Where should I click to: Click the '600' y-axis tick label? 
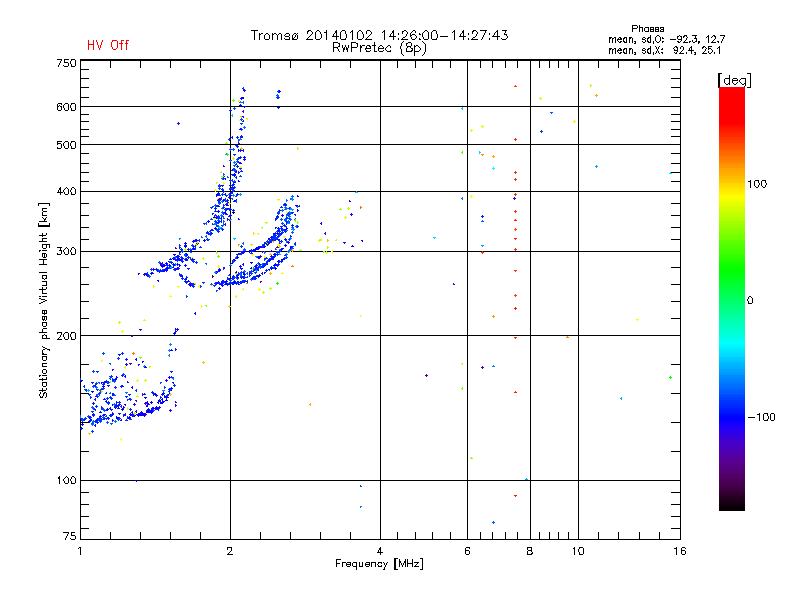66,107
